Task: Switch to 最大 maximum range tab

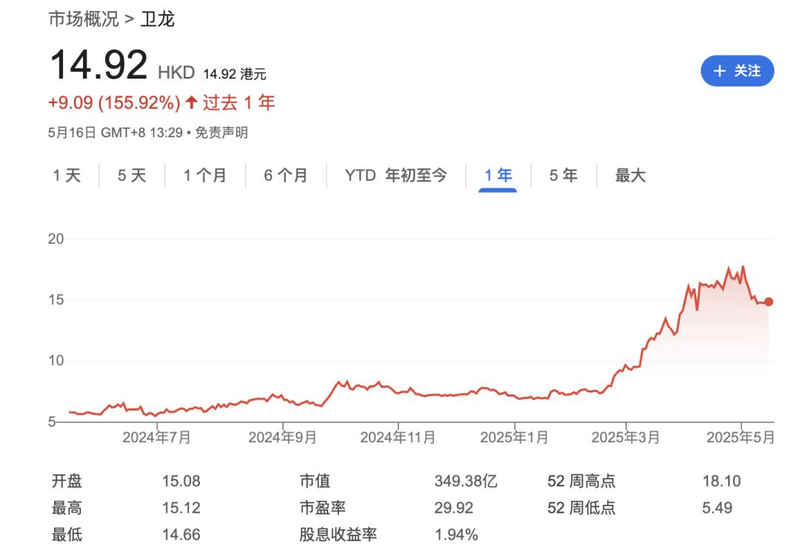Action: [x=630, y=176]
